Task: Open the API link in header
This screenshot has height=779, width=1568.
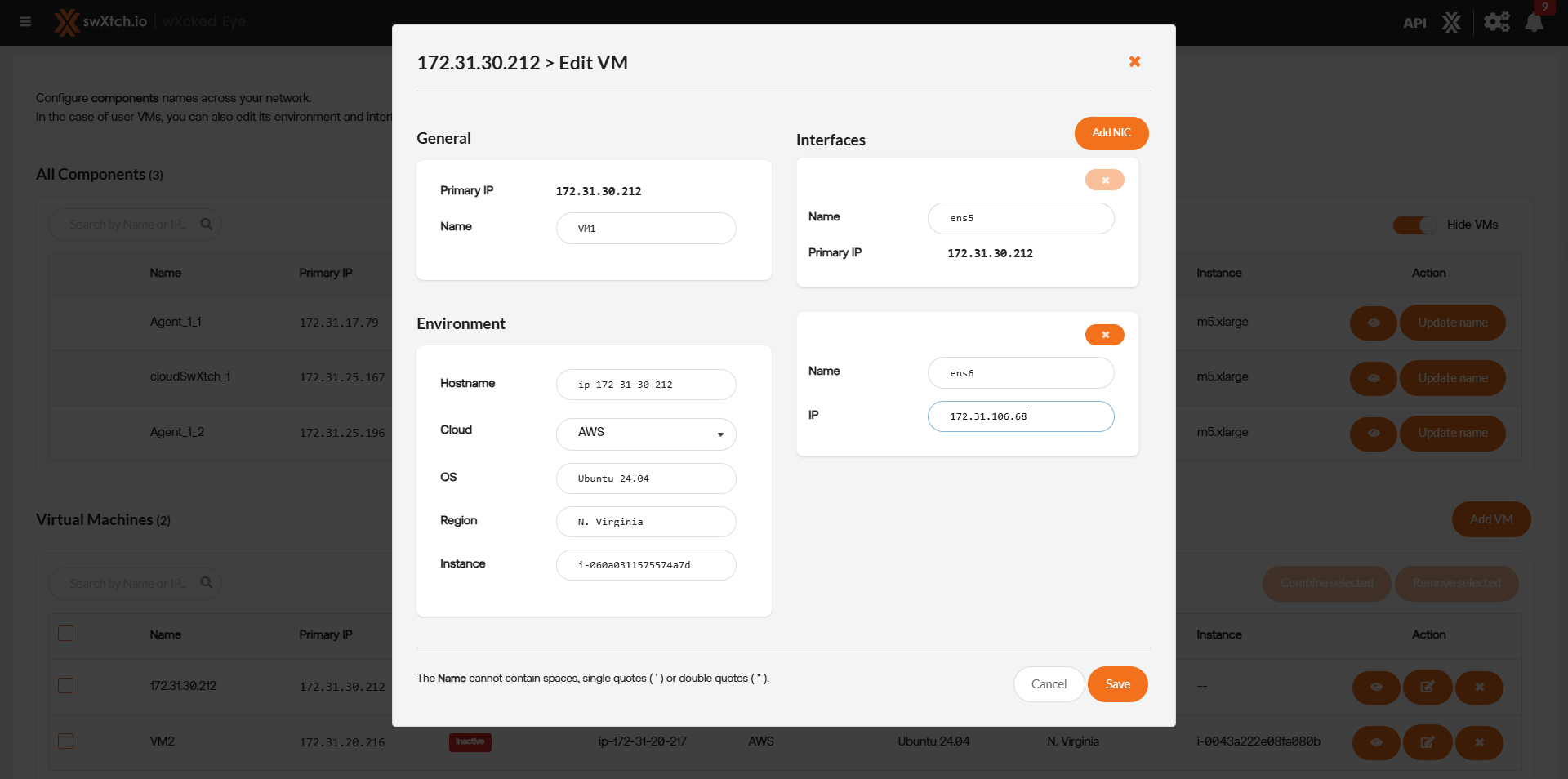Action: tap(1414, 23)
